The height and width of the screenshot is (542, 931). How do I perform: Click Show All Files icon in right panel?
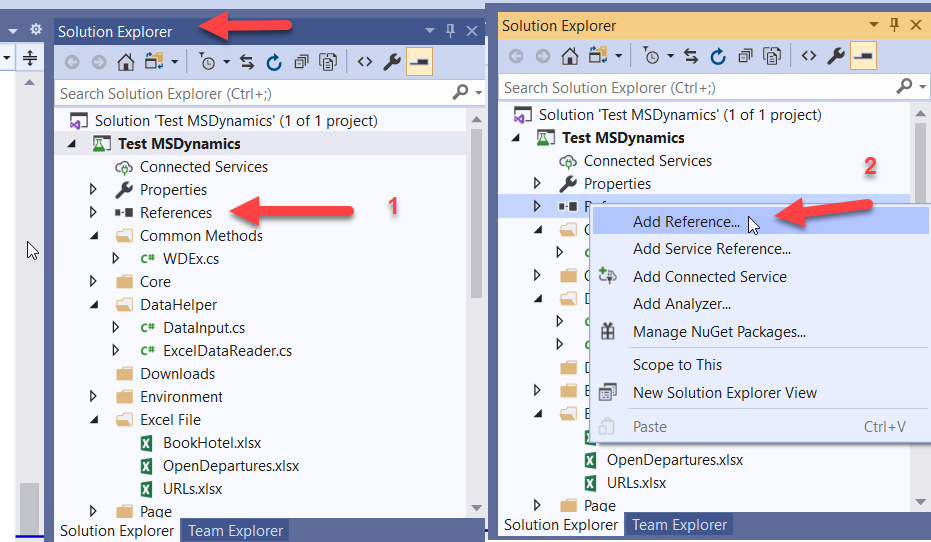click(772, 56)
